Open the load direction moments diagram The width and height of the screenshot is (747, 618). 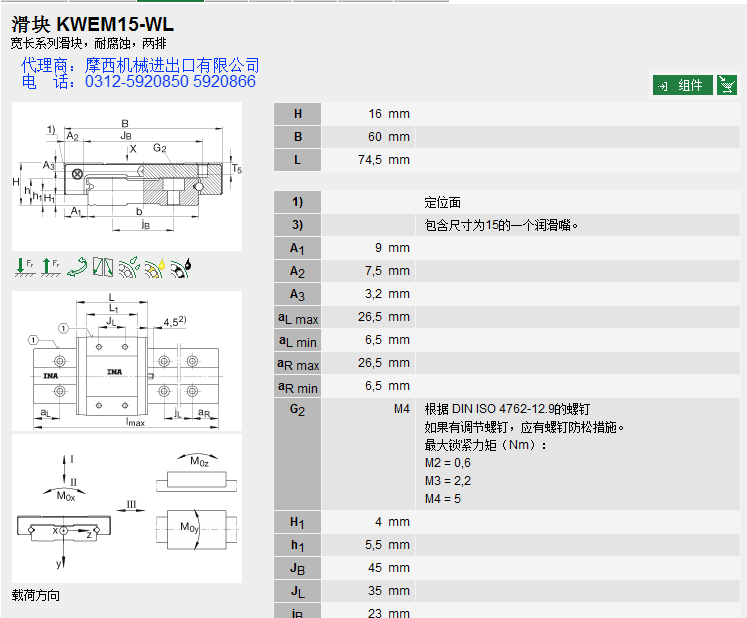(x=127, y=508)
